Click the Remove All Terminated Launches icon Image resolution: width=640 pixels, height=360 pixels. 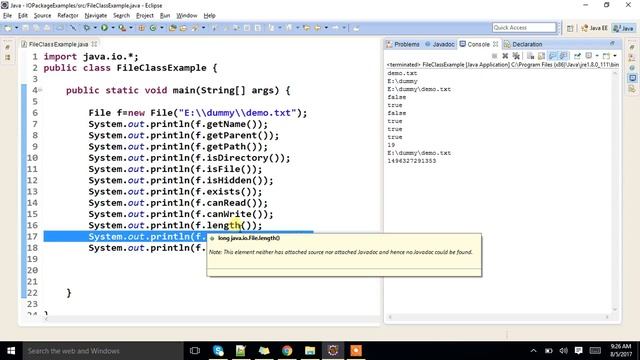516,56
